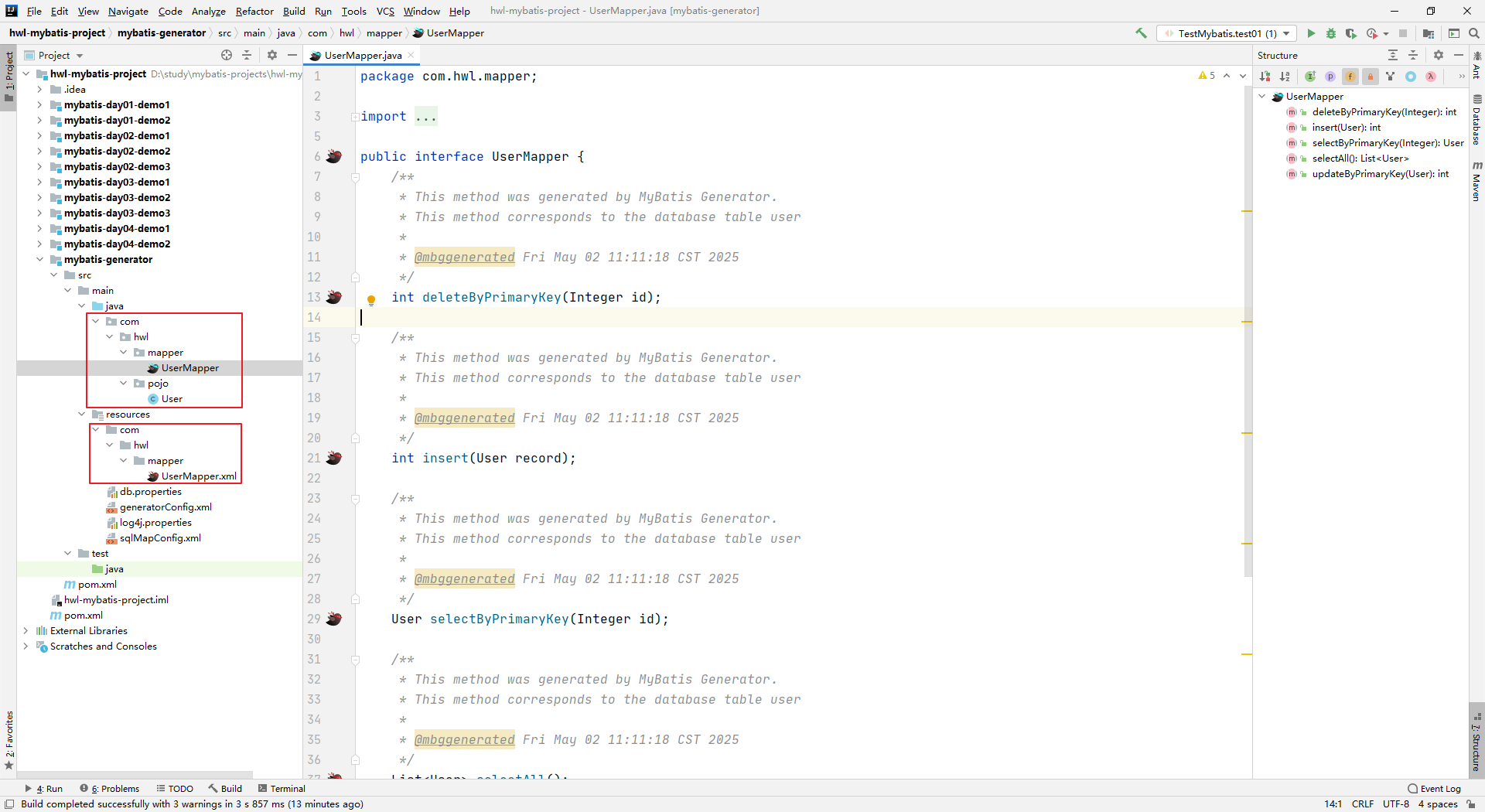This screenshot has width=1485, height=812.
Task: Toggle Show Inherited in Structure
Action: [1310, 77]
